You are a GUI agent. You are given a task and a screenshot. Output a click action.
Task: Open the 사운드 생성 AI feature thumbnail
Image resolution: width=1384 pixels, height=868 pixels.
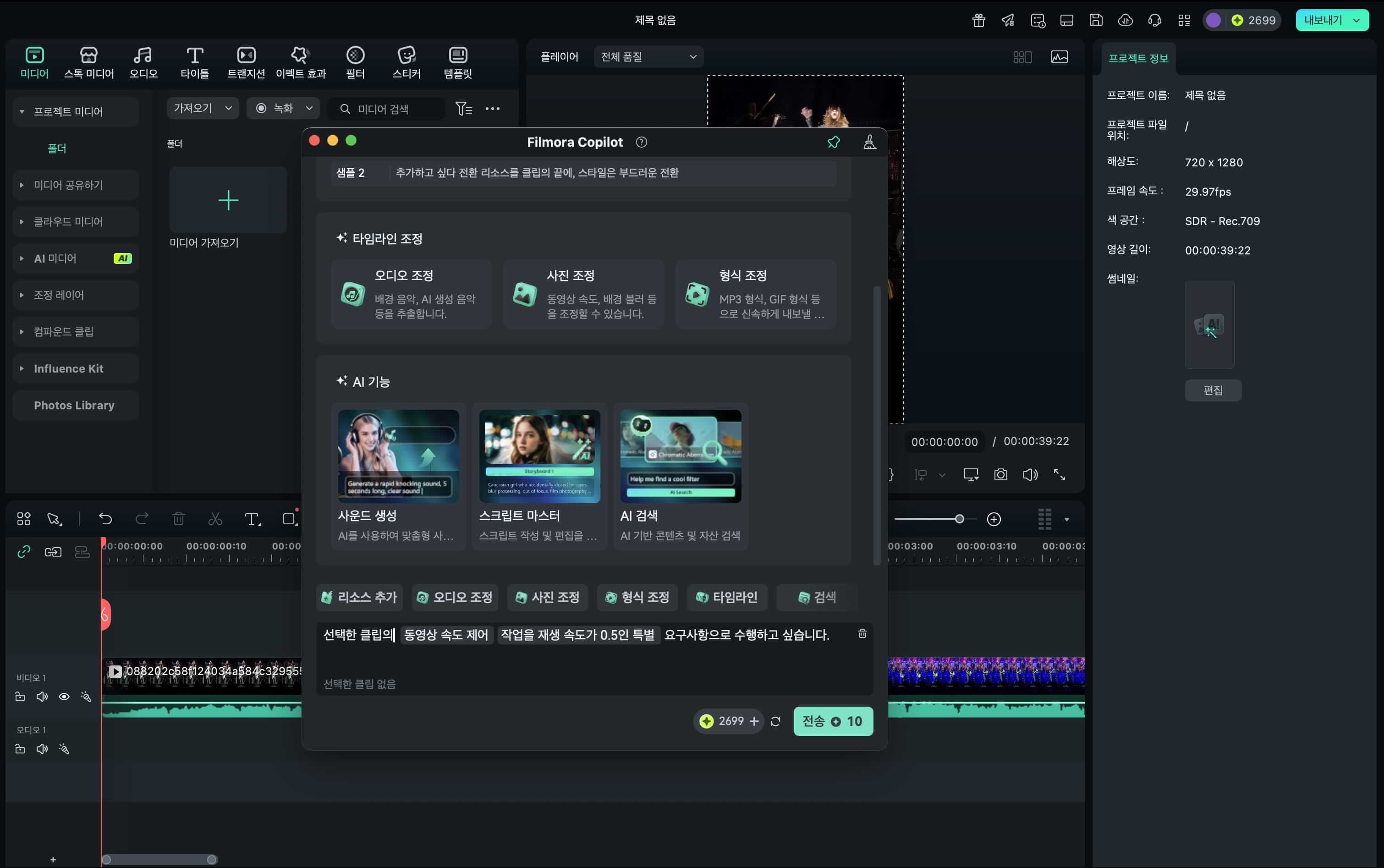coord(398,456)
